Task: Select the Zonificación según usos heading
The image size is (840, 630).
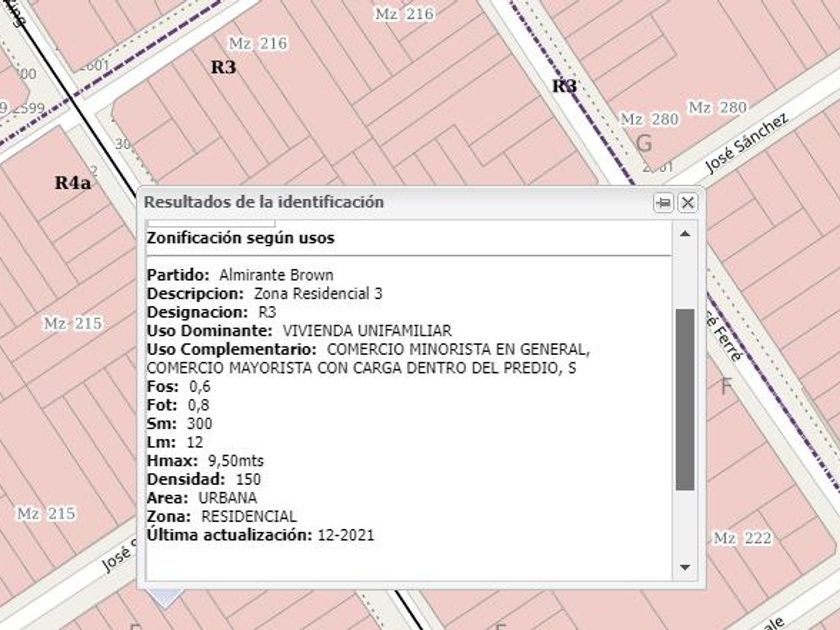Action: click(240, 238)
